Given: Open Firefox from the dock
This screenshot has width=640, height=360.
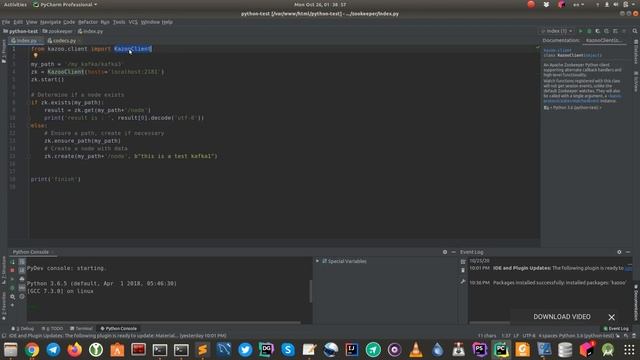Looking at the screenshot, I should click(x=74, y=350).
